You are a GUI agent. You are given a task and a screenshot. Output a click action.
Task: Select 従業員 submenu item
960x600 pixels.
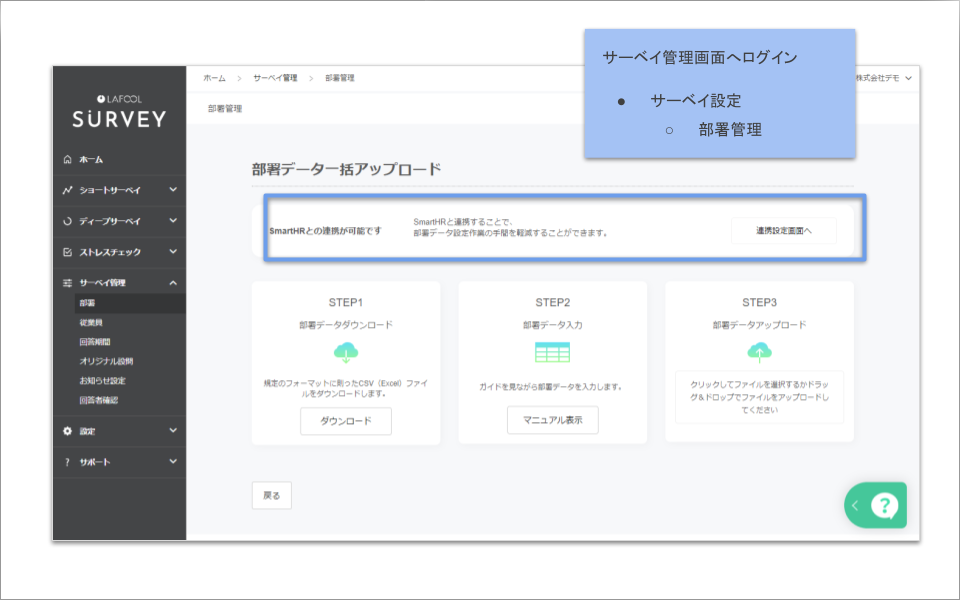click(x=91, y=323)
